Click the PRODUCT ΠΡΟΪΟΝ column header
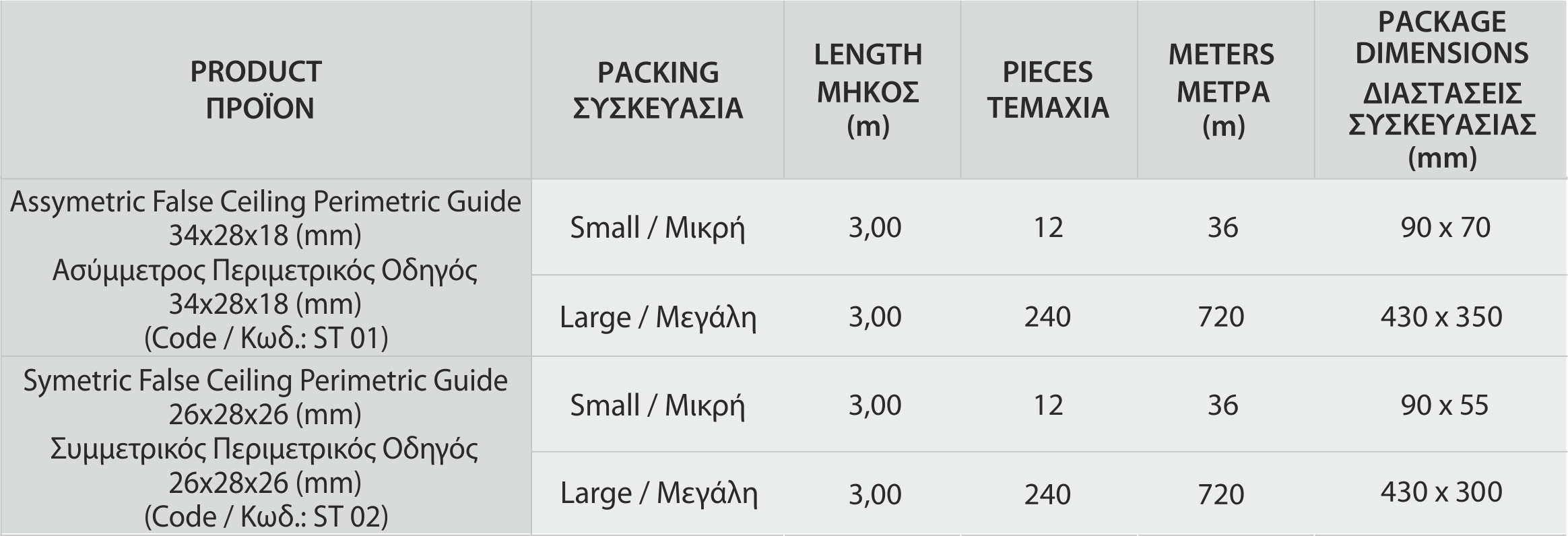This screenshot has height=536, width=1568. tap(257, 90)
